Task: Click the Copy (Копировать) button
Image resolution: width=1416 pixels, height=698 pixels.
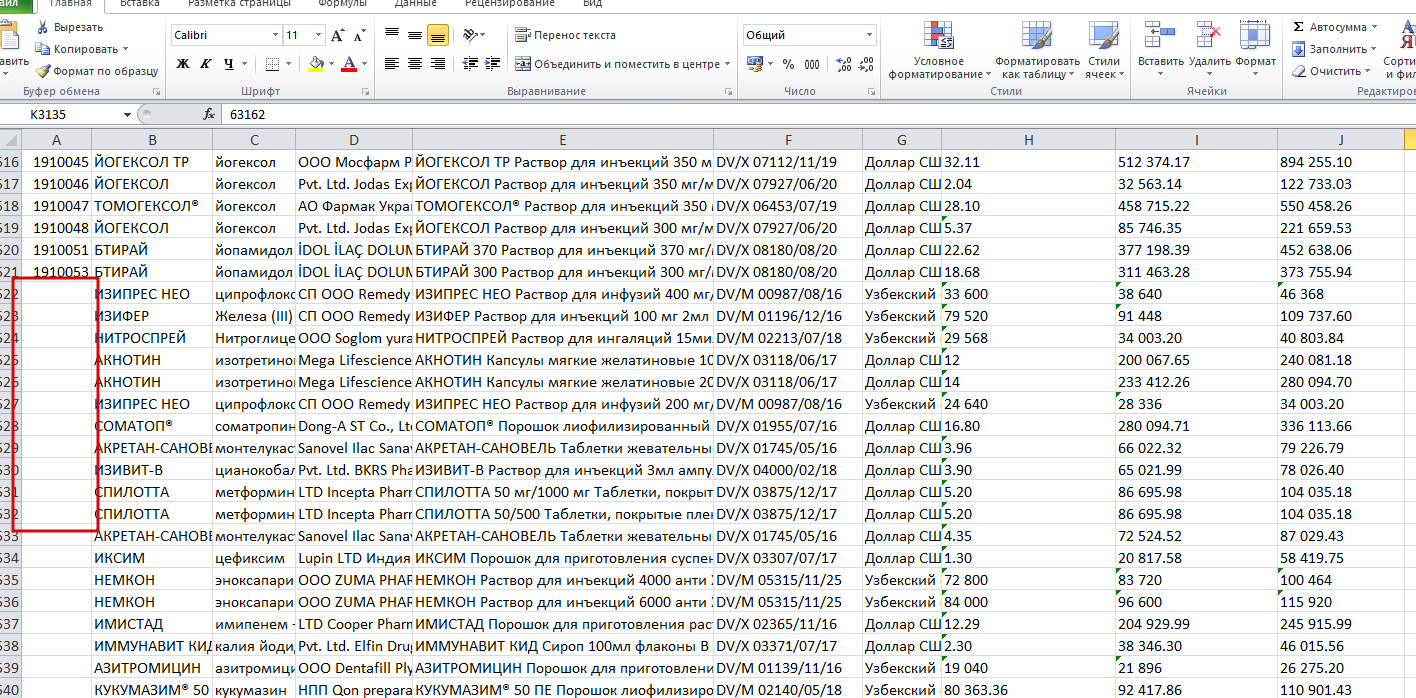Action: point(76,49)
